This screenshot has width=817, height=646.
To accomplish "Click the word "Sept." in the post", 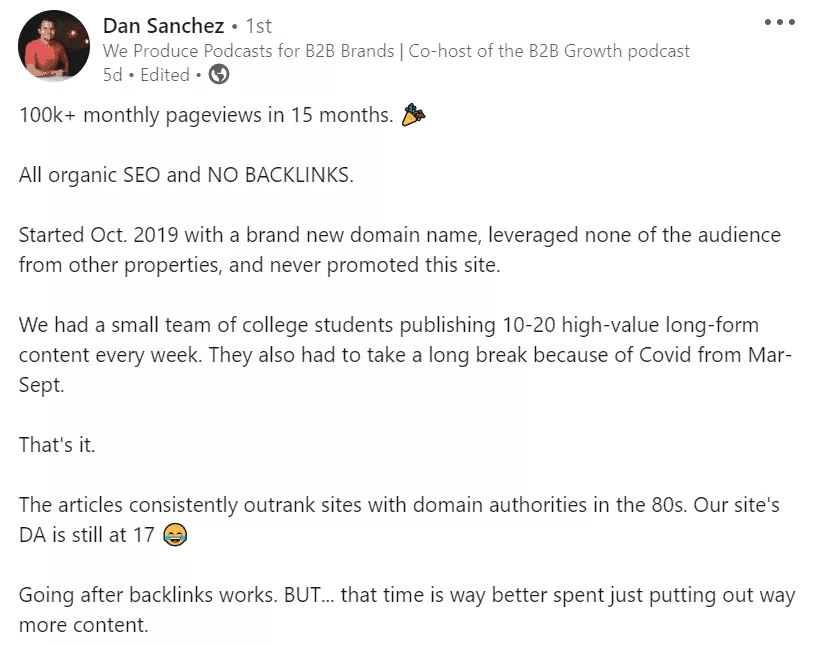I will pos(42,386).
